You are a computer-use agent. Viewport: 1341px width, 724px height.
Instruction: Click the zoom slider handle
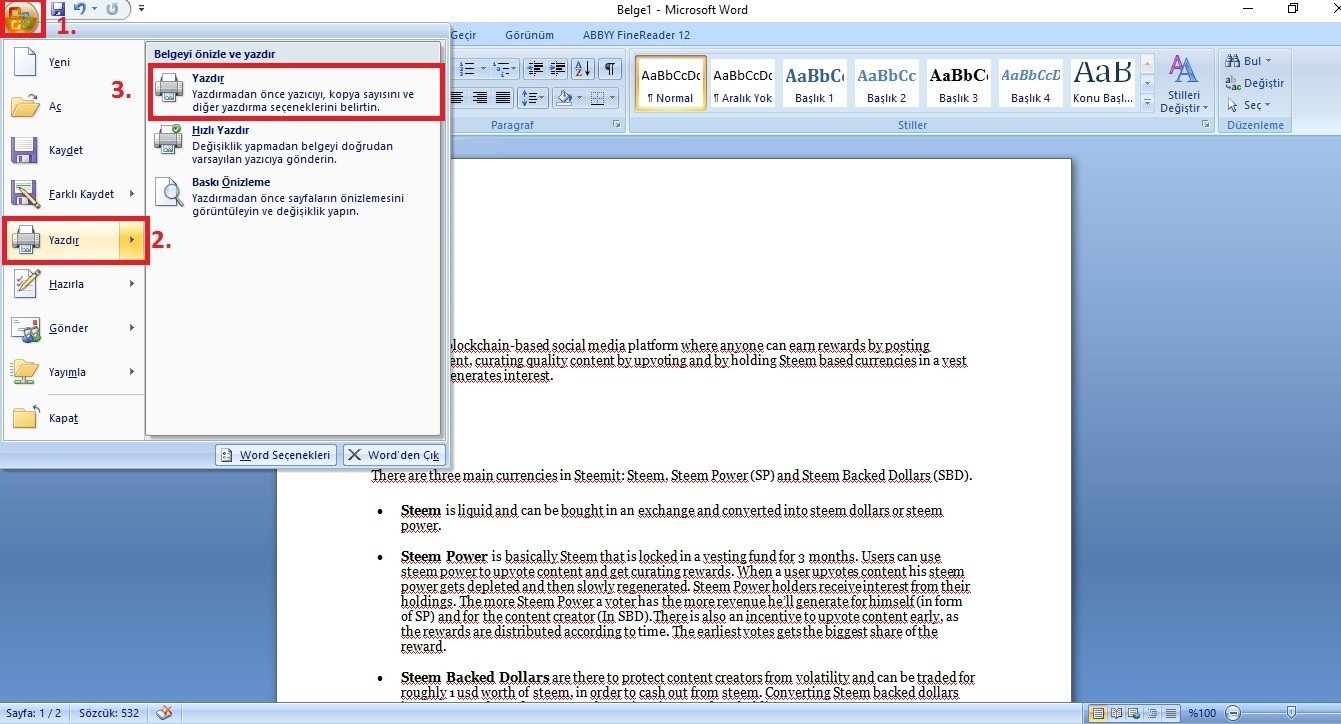(1291, 713)
